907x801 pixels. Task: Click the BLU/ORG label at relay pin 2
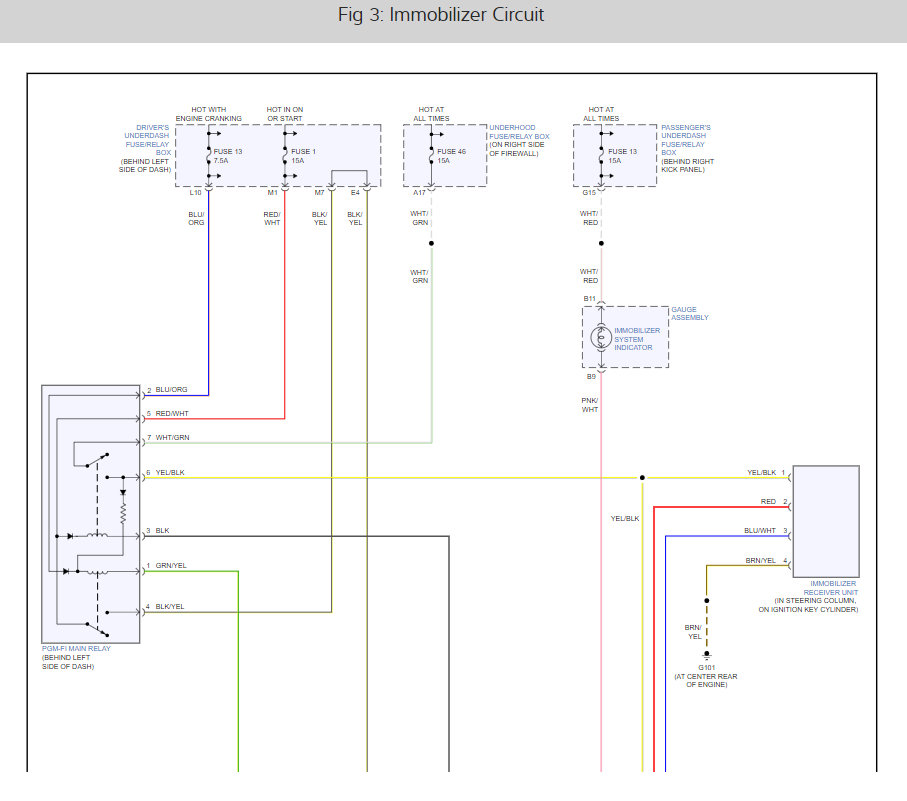click(x=172, y=389)
